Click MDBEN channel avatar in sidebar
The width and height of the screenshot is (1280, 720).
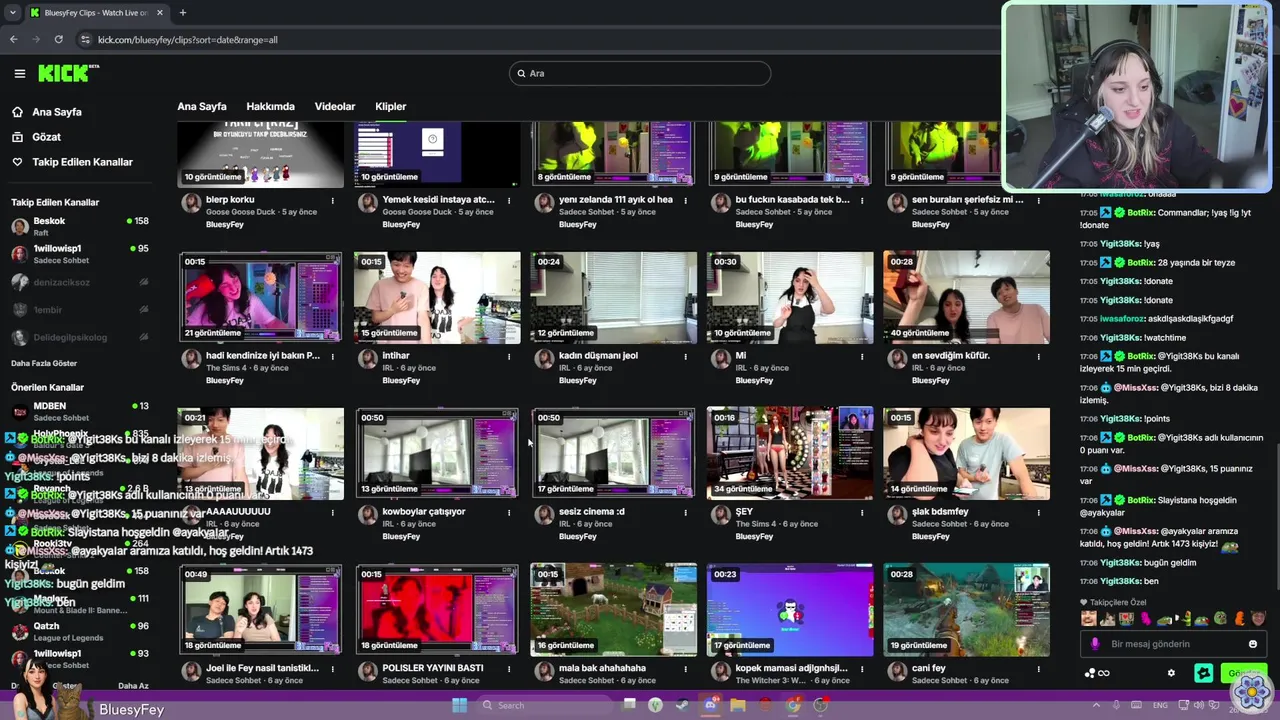click(19, 411)
